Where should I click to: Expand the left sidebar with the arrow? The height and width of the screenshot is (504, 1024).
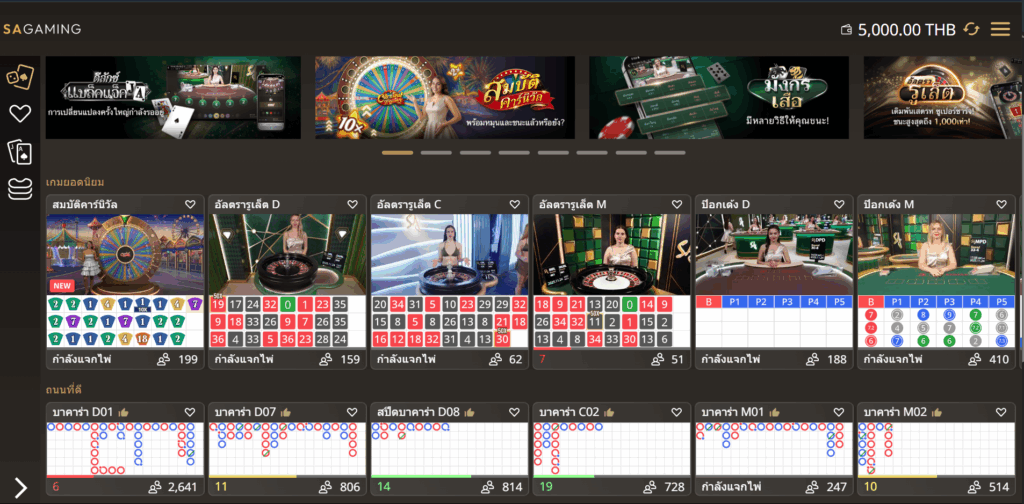(x=20, y=487)
